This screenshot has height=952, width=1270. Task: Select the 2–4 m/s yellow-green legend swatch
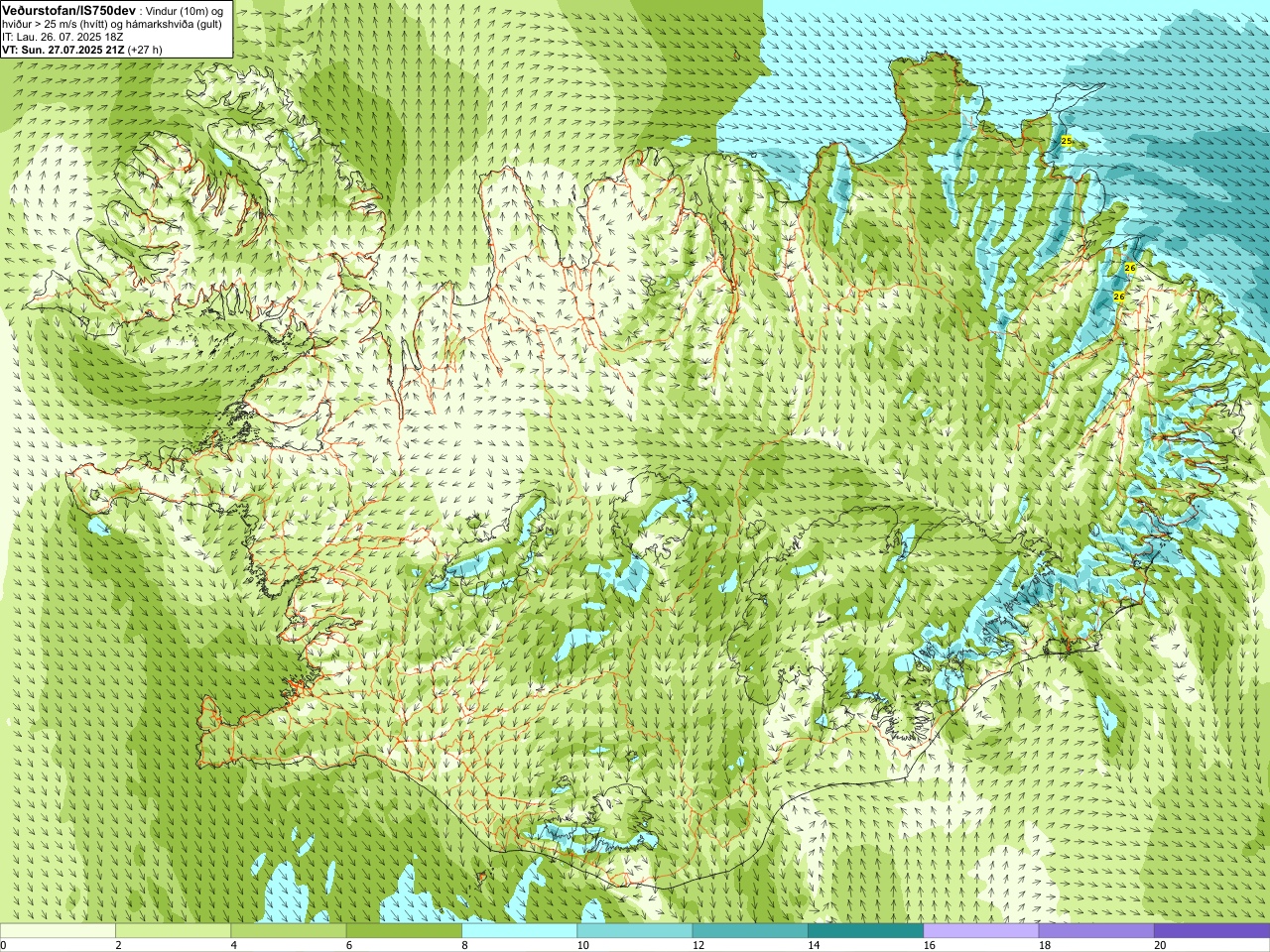coord(173,931)
